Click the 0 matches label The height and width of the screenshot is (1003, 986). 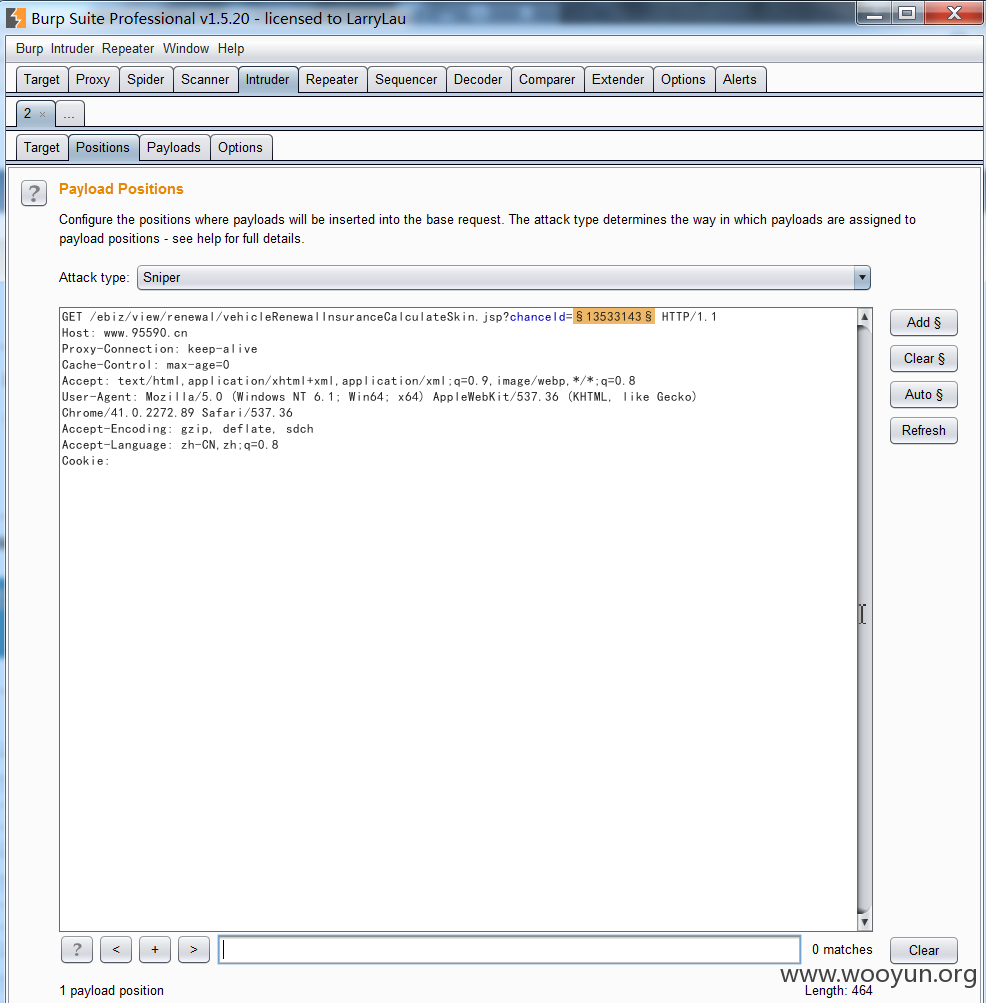(842, 949)
